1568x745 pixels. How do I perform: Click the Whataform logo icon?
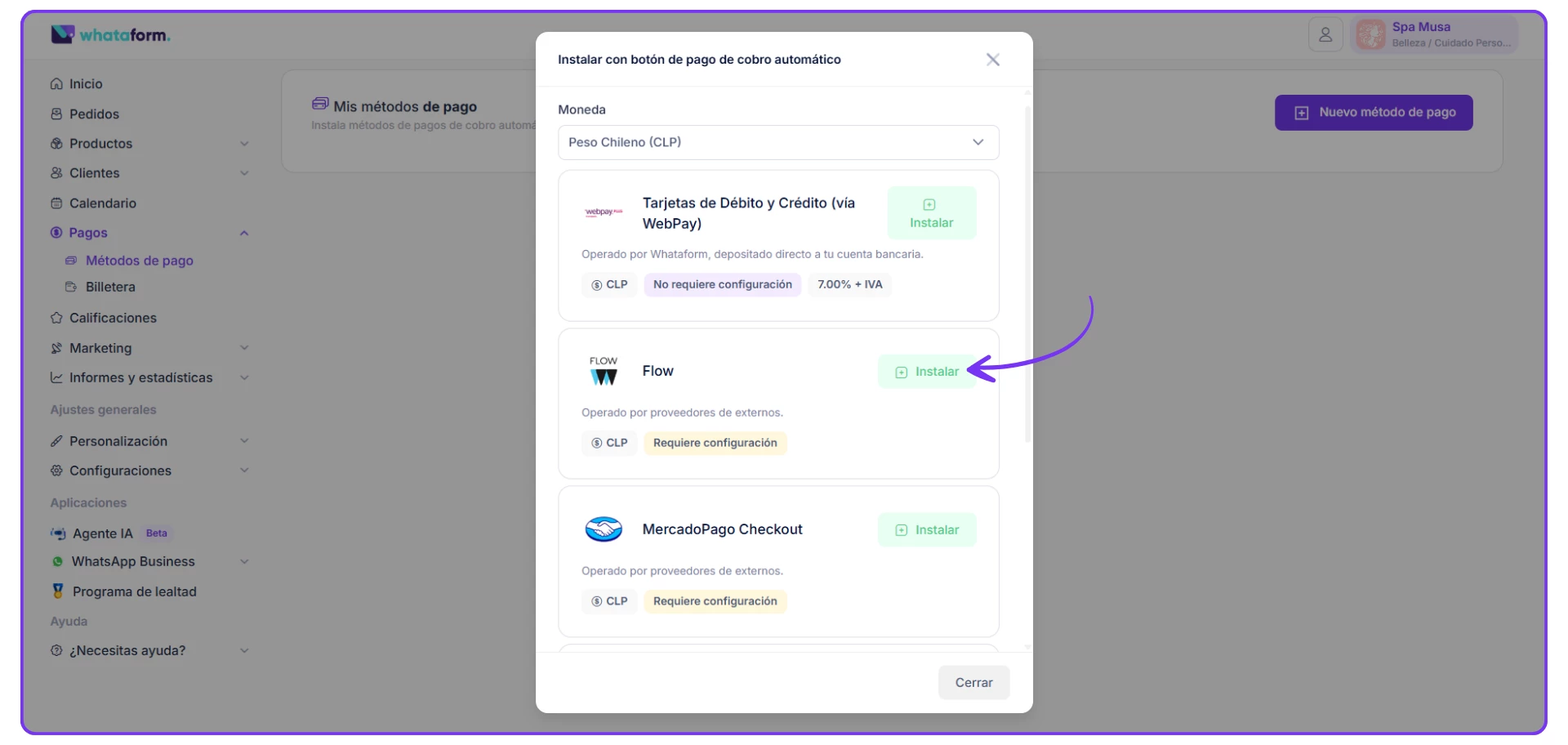[63, 34]
